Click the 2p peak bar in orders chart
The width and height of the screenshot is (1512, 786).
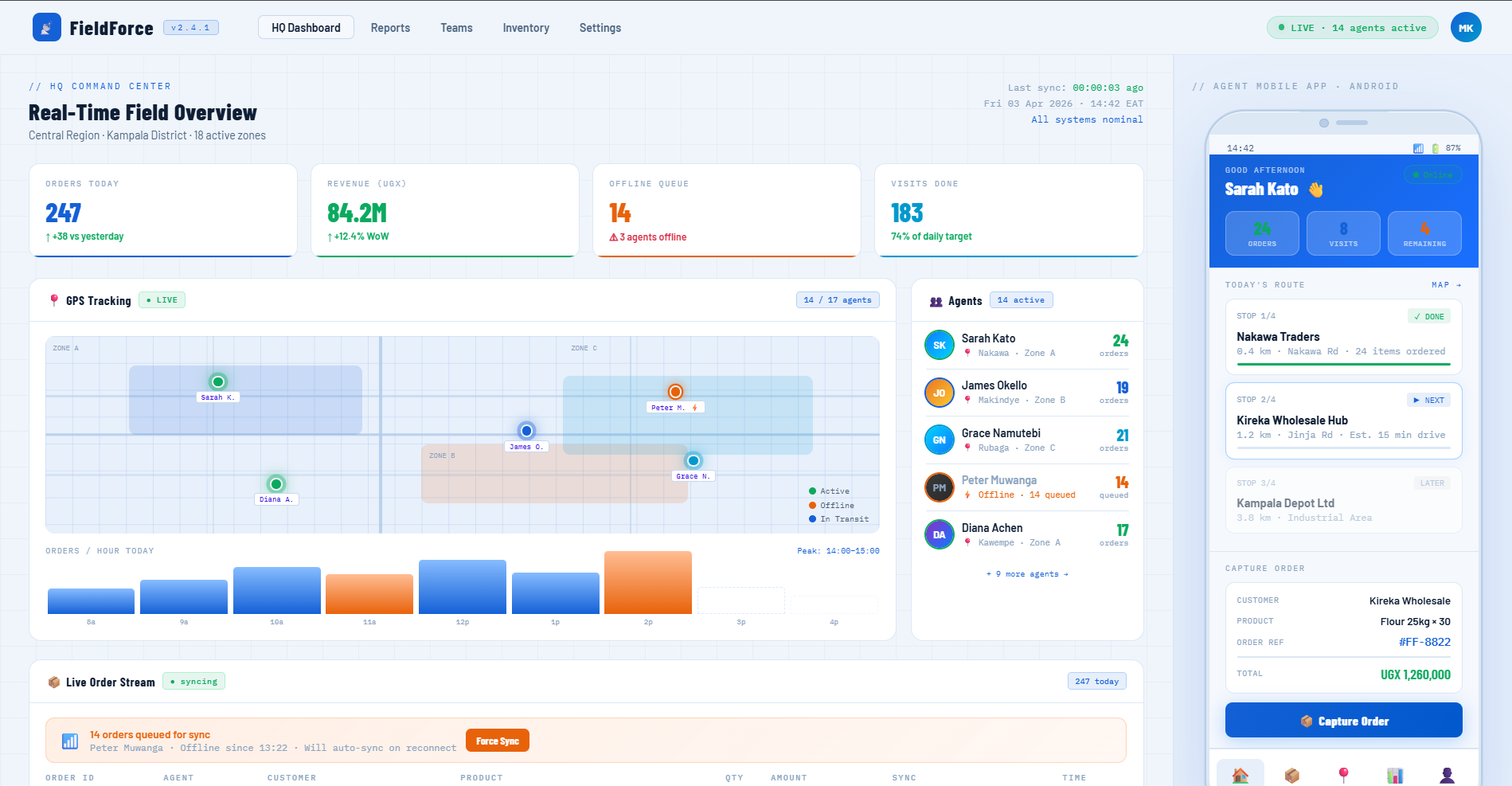[x=647, y=582]
